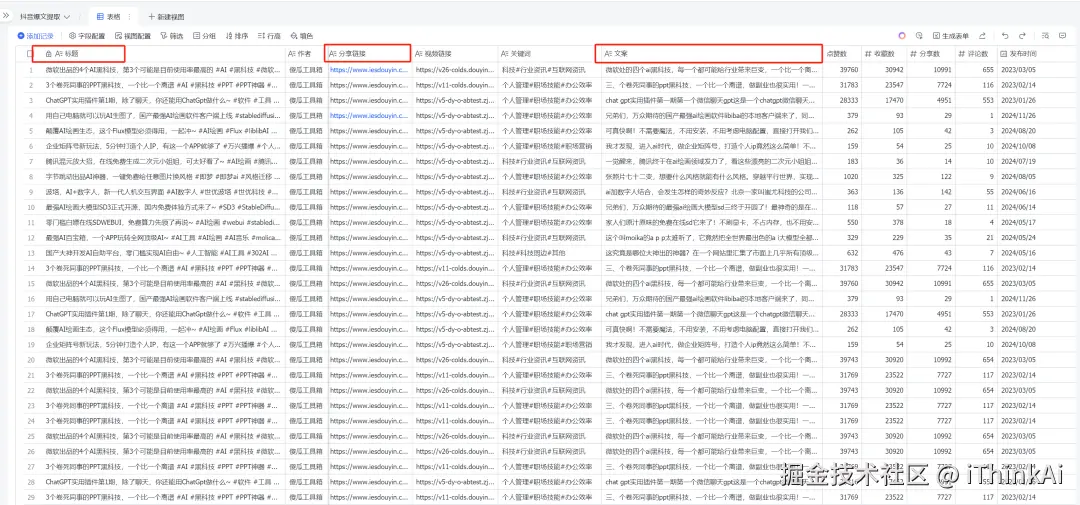The image size is (1080, 505).
Task: Open 字段配置 field settings
Action: tap(87, 36)
